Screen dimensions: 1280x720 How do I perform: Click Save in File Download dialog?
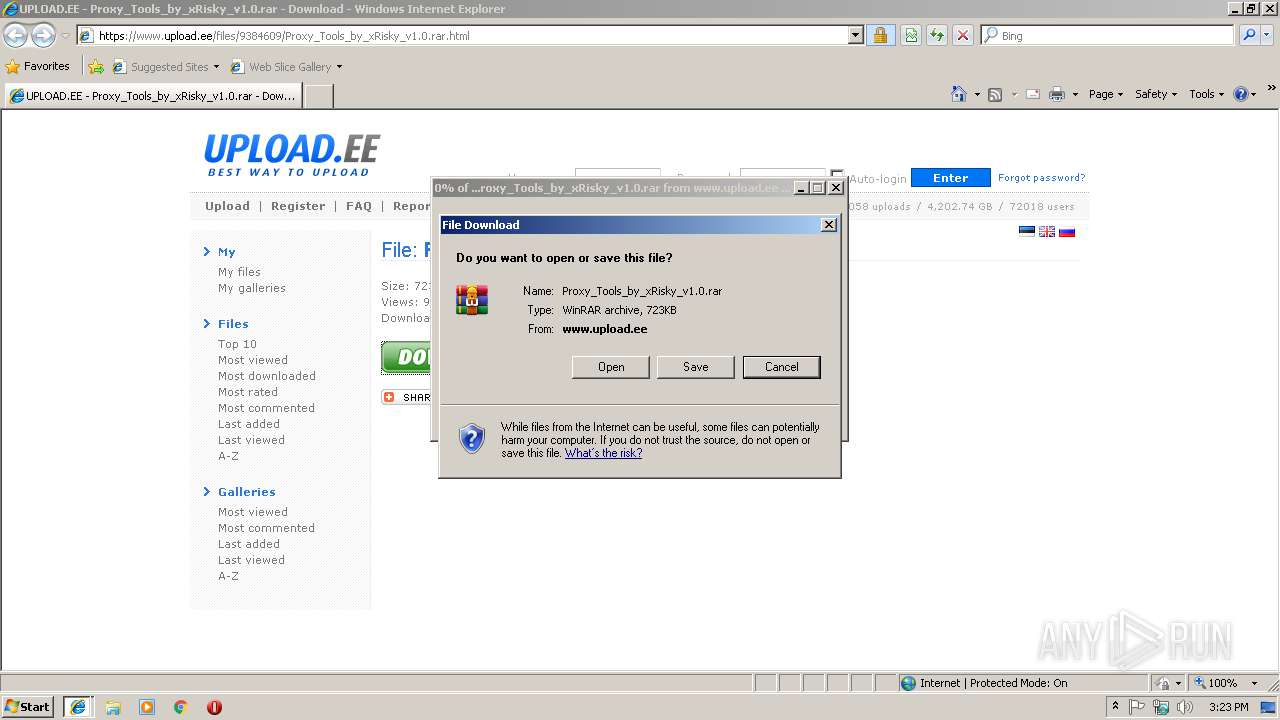pyautogui.click(x=696, y=367)
